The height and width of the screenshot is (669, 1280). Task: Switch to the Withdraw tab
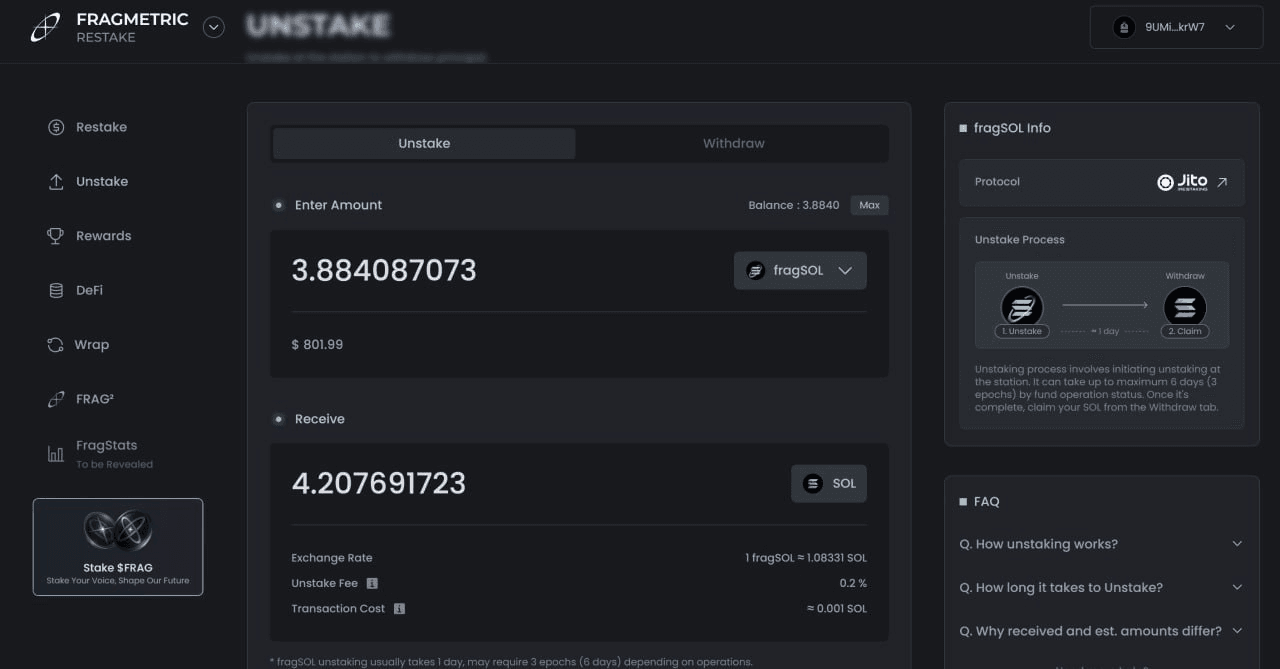pyautogui.click(x=733, y=143)
